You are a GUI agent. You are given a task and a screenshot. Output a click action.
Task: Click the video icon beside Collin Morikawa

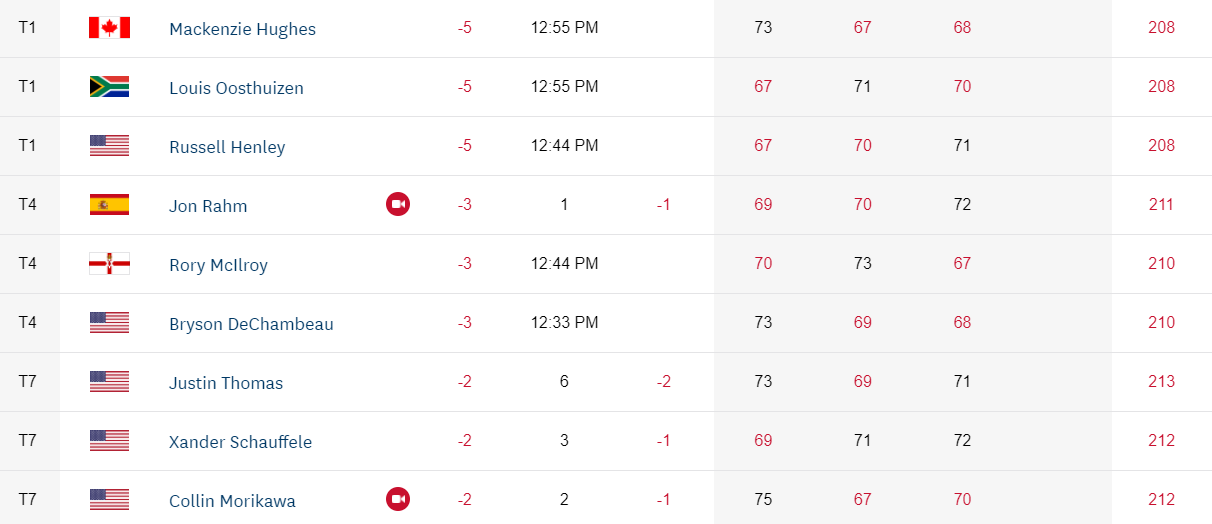(x=398, y=499)
